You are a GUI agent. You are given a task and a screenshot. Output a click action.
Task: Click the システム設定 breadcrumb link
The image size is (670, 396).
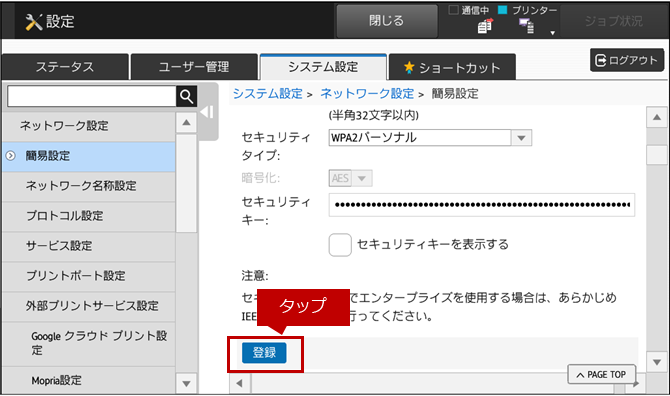(267, 94)
